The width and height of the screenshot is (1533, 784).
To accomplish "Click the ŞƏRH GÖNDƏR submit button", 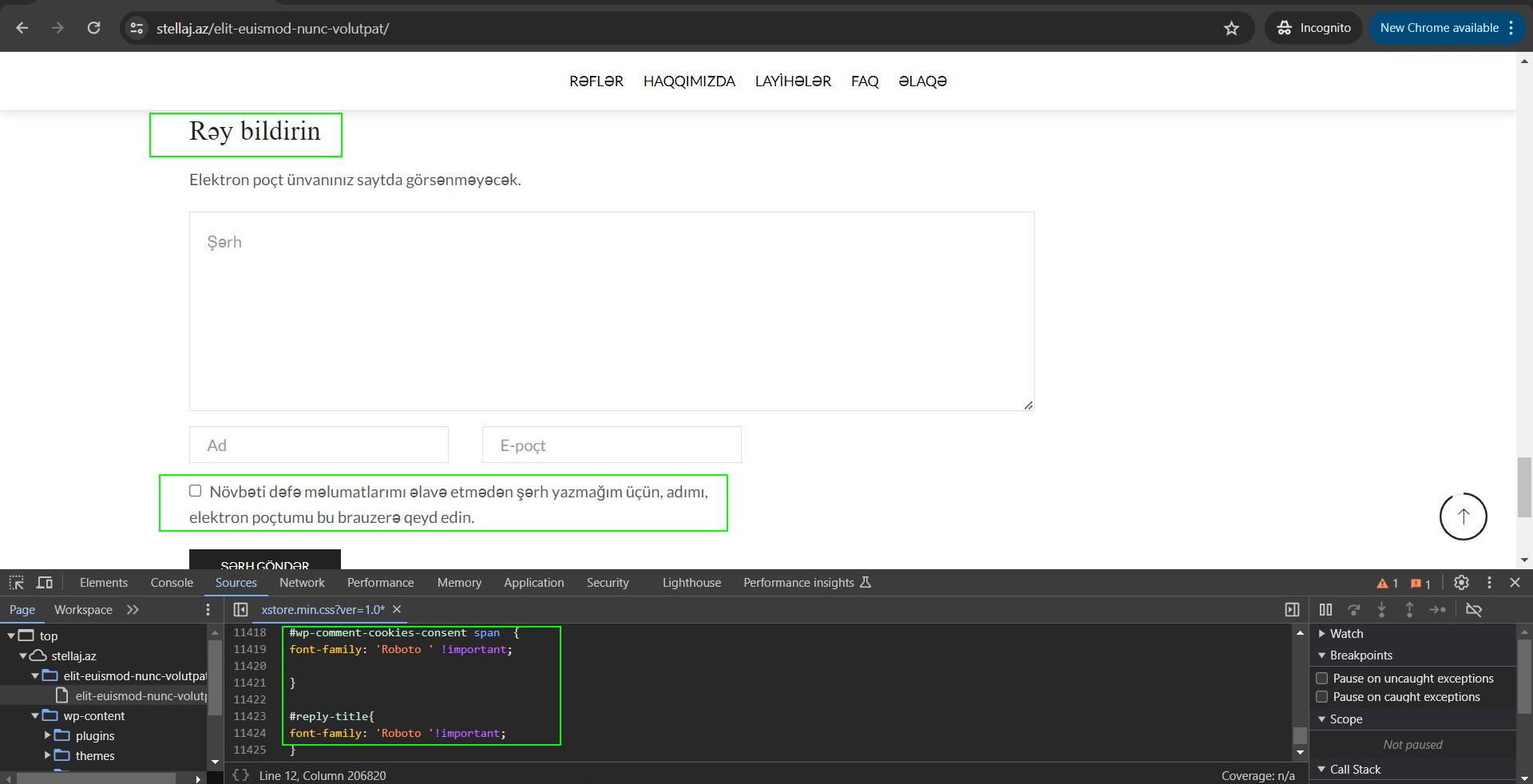I will tap(265, 560).
